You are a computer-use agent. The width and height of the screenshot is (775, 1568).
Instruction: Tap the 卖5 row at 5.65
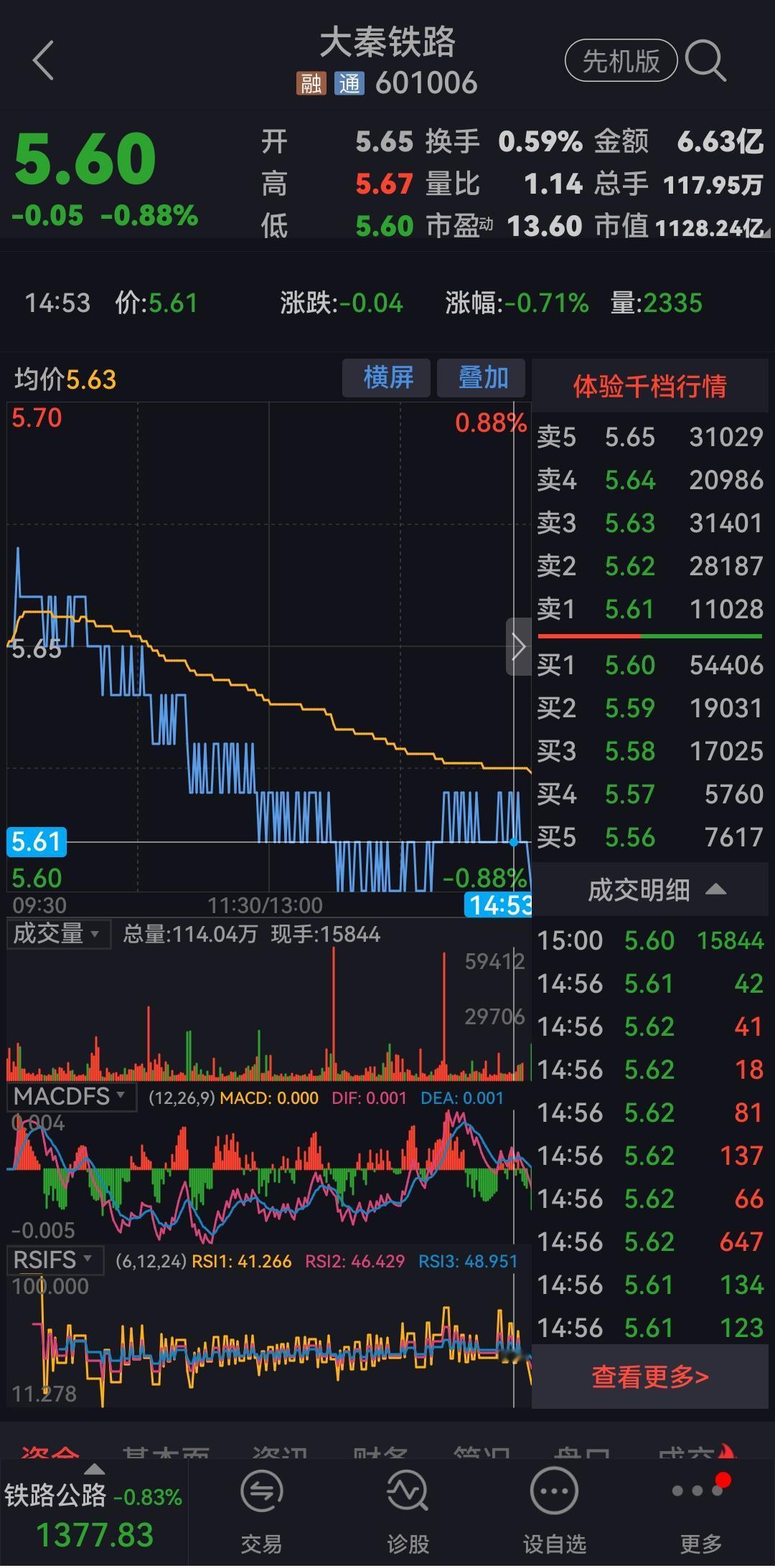[650, 437]
